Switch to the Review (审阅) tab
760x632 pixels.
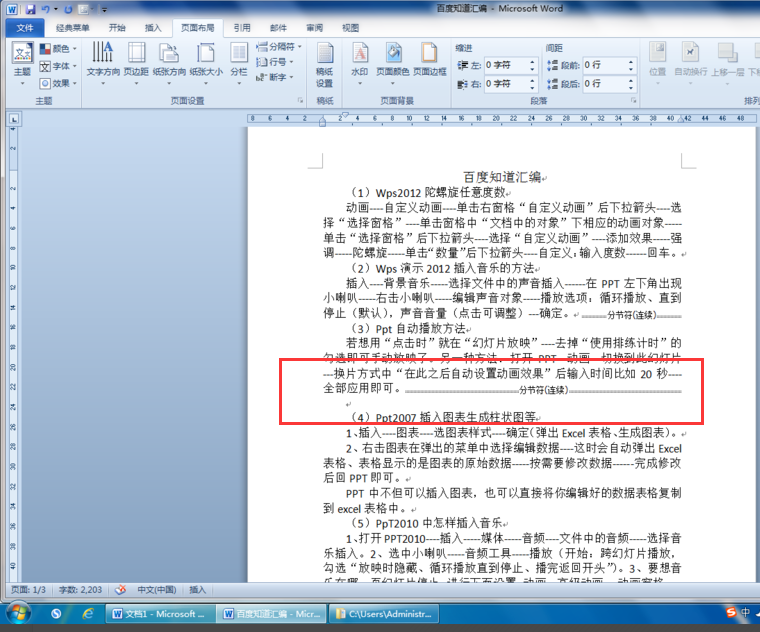click(x=315, y=28)
